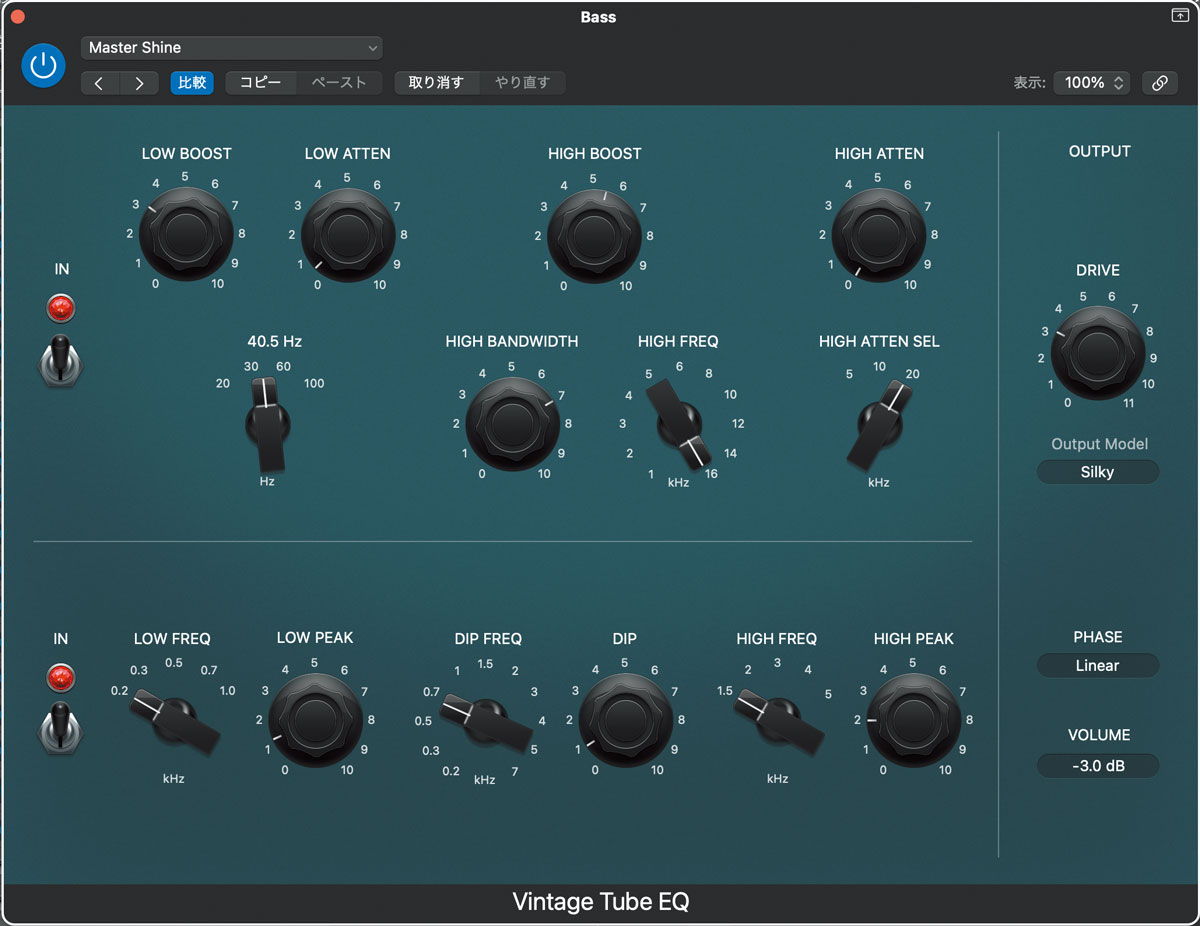This screenshot has width=1200, height=926.
Task: Click the DIP knob
Action: (x=626, y=720)
